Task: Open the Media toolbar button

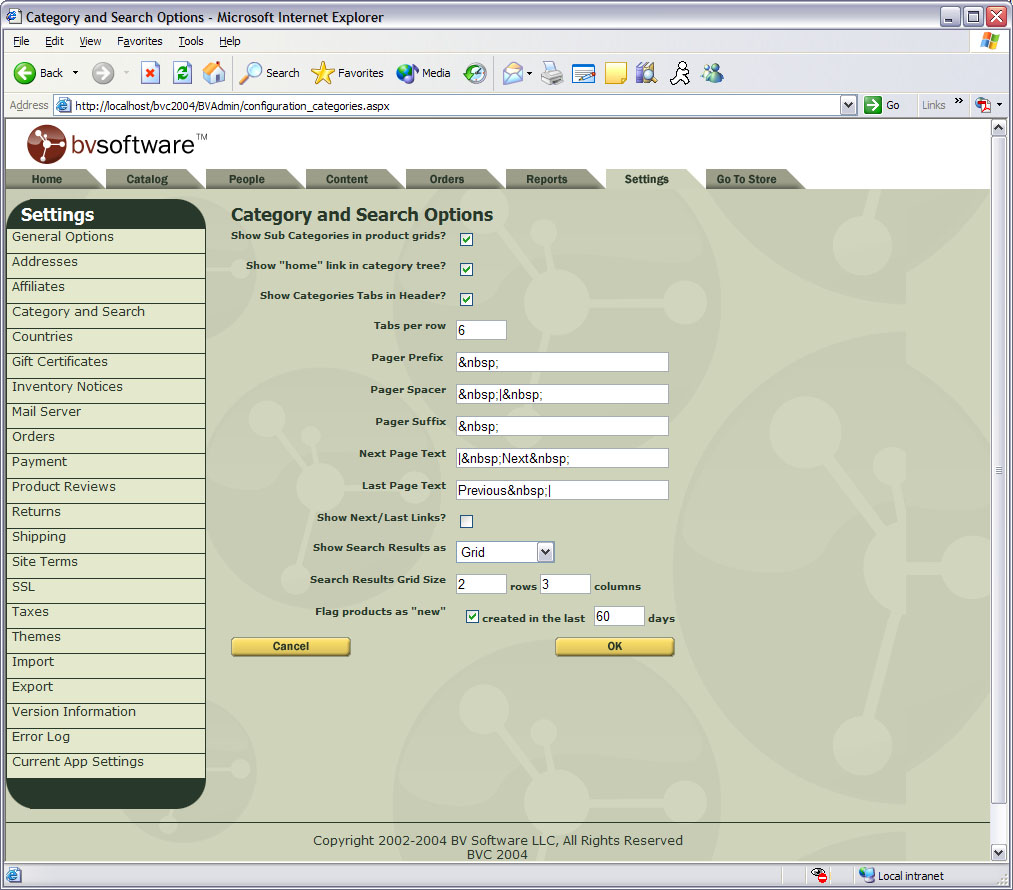Action: coord(423,73)
